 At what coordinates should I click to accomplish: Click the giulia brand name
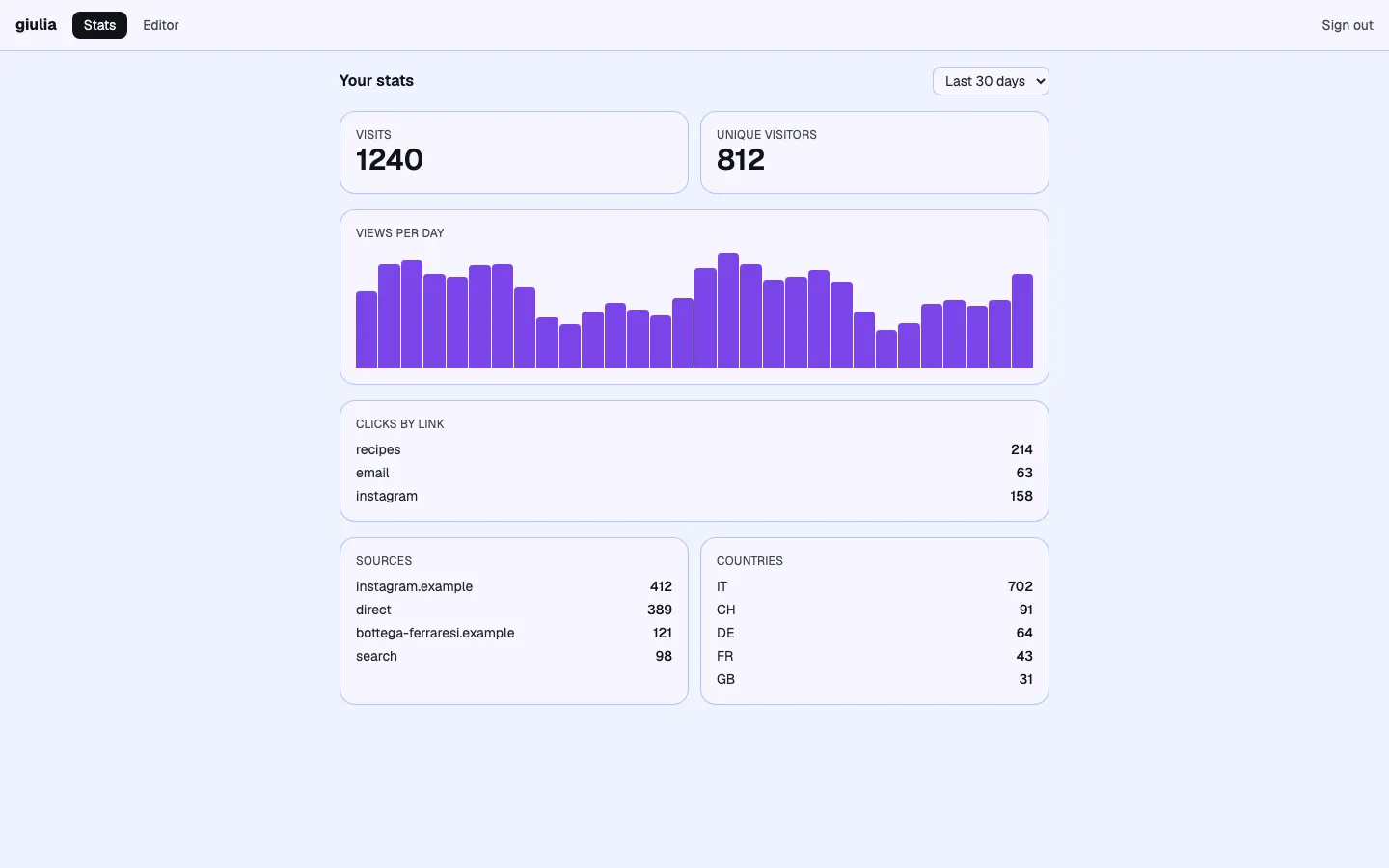point(36,25)
